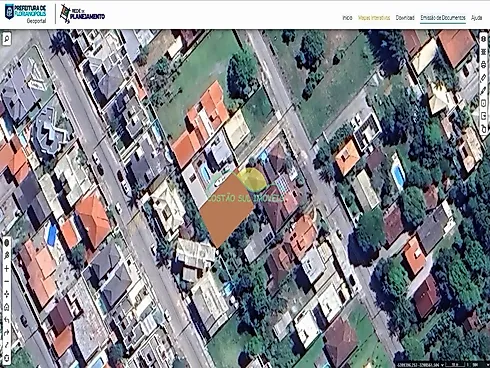
Task: Click the box-with-arrow icon in right toolbar
Action: [483, 116]
